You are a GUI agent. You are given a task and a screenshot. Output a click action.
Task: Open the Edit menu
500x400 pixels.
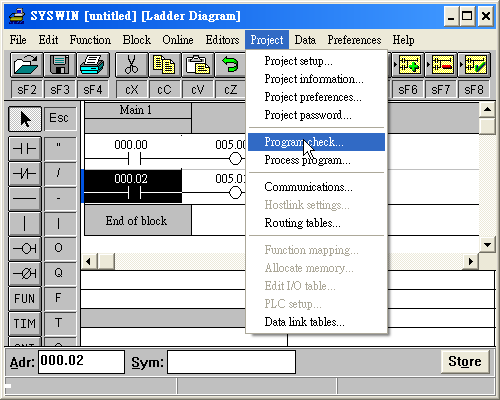click(48, 40)
